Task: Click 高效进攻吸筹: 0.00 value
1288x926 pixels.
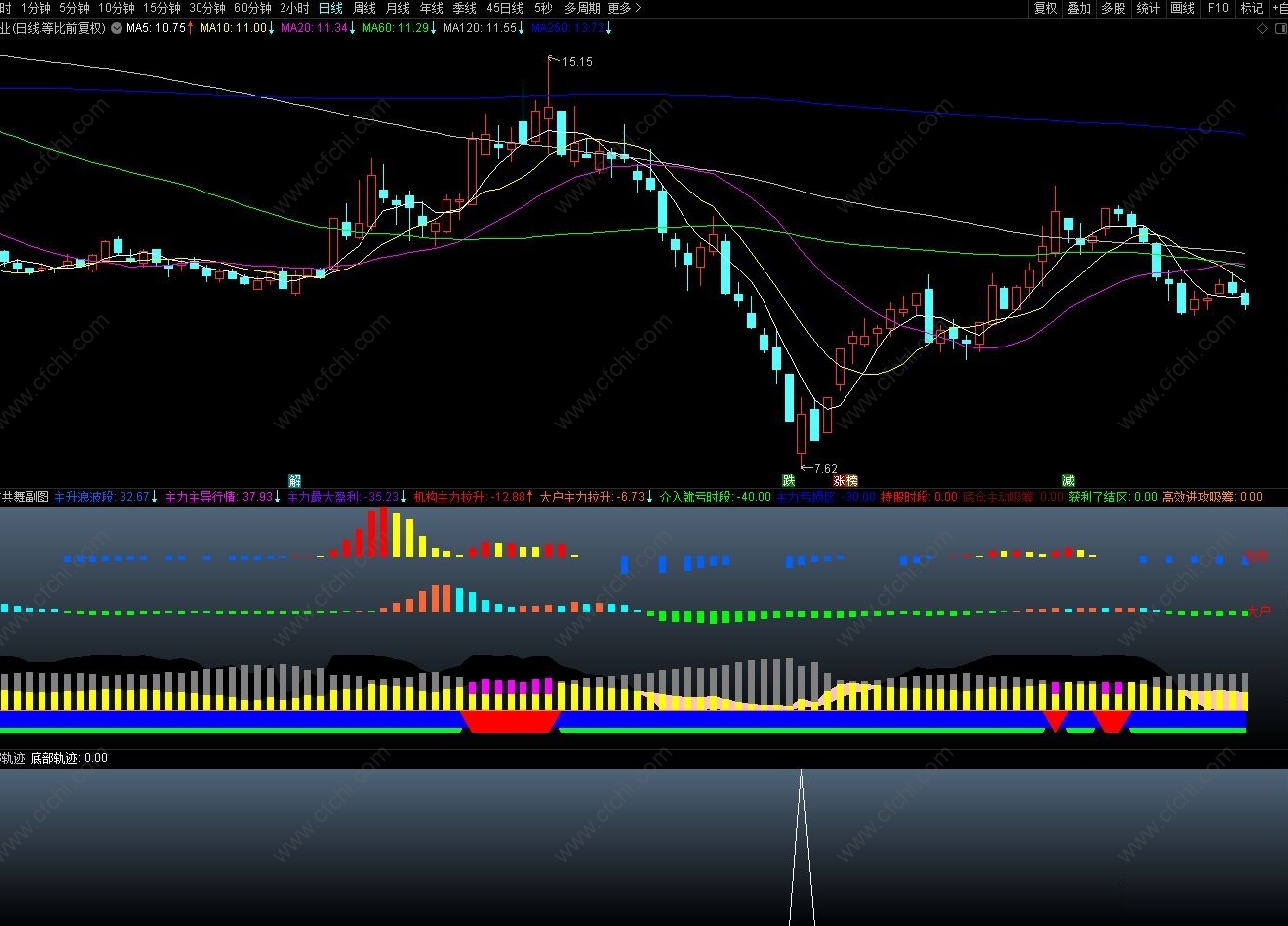Action: click(x=1212, y=497)
